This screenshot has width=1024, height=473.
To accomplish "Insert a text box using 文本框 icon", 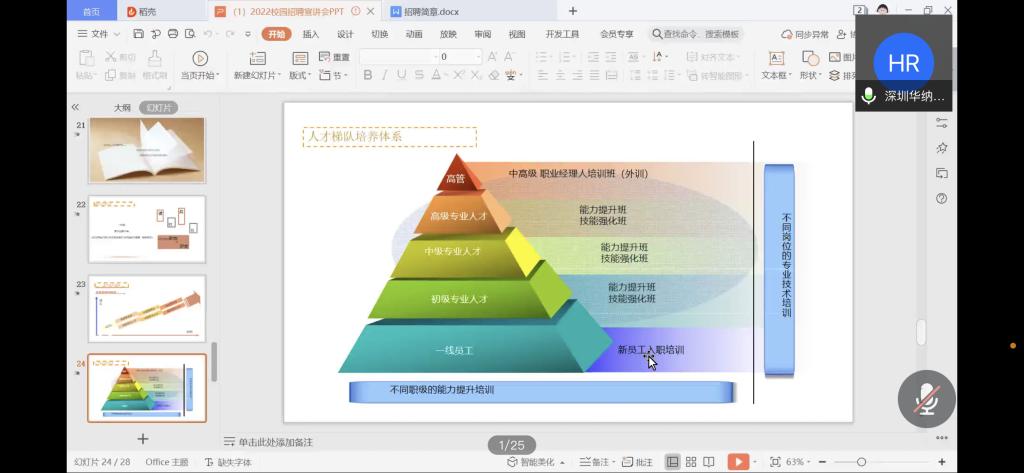I will tap(776, 59).
